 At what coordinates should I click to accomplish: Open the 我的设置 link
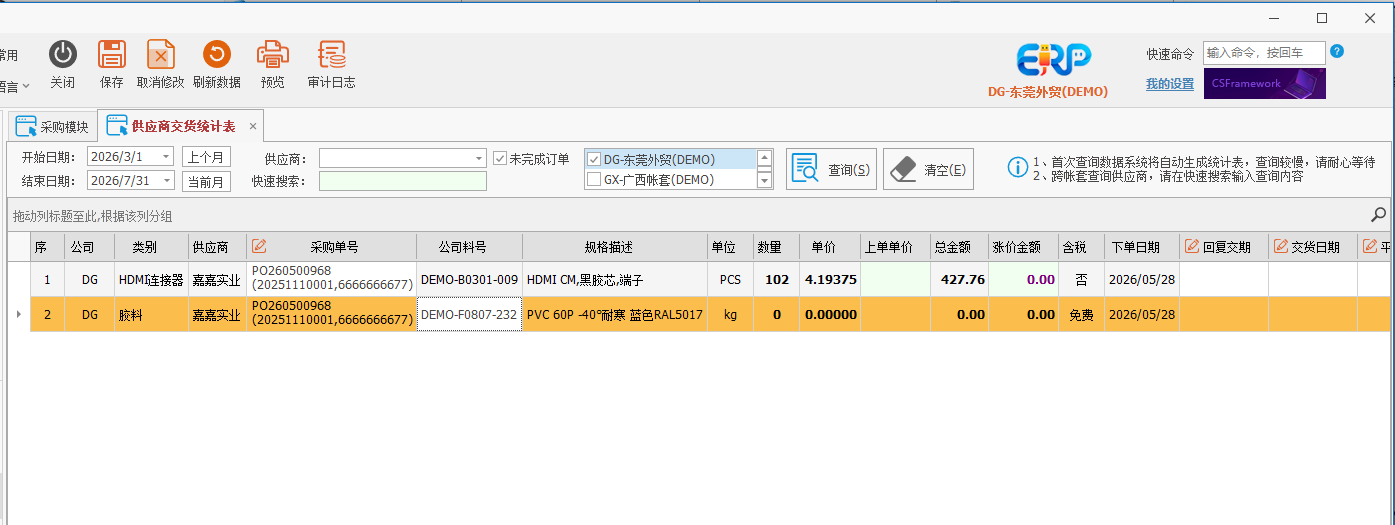pos(1170,84)
